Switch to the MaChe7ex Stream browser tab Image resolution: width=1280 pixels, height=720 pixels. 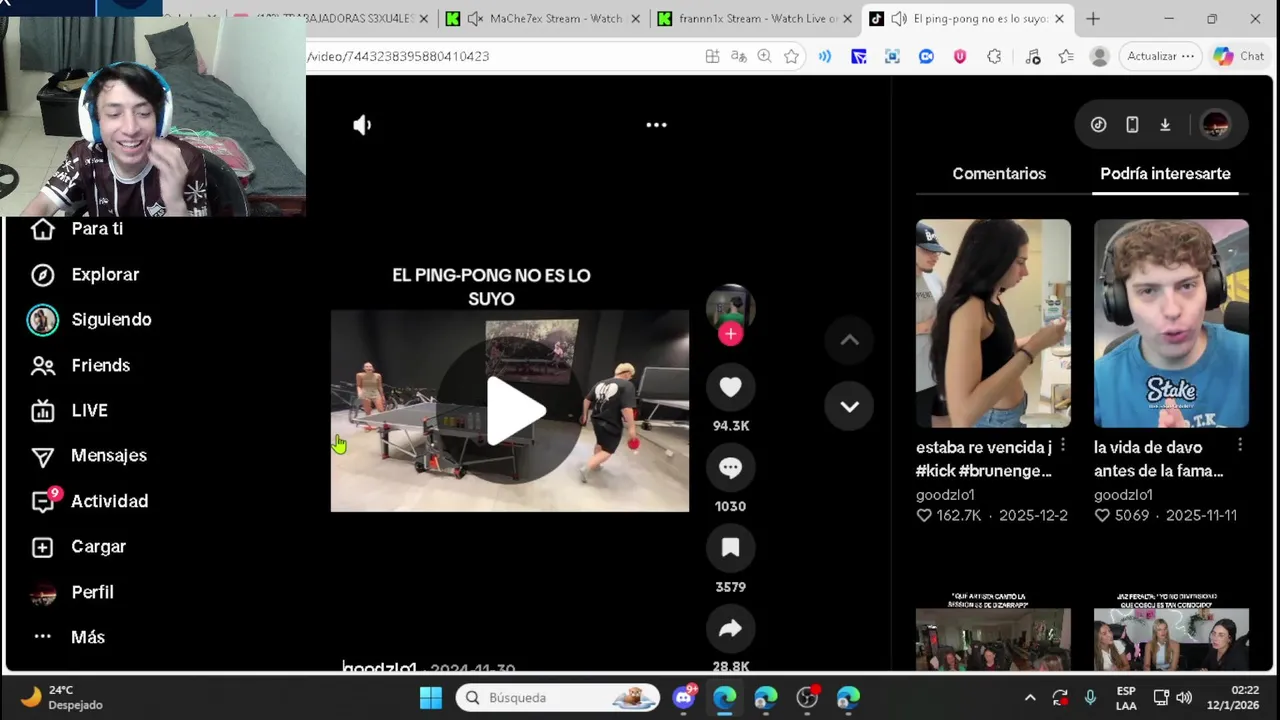545,18
